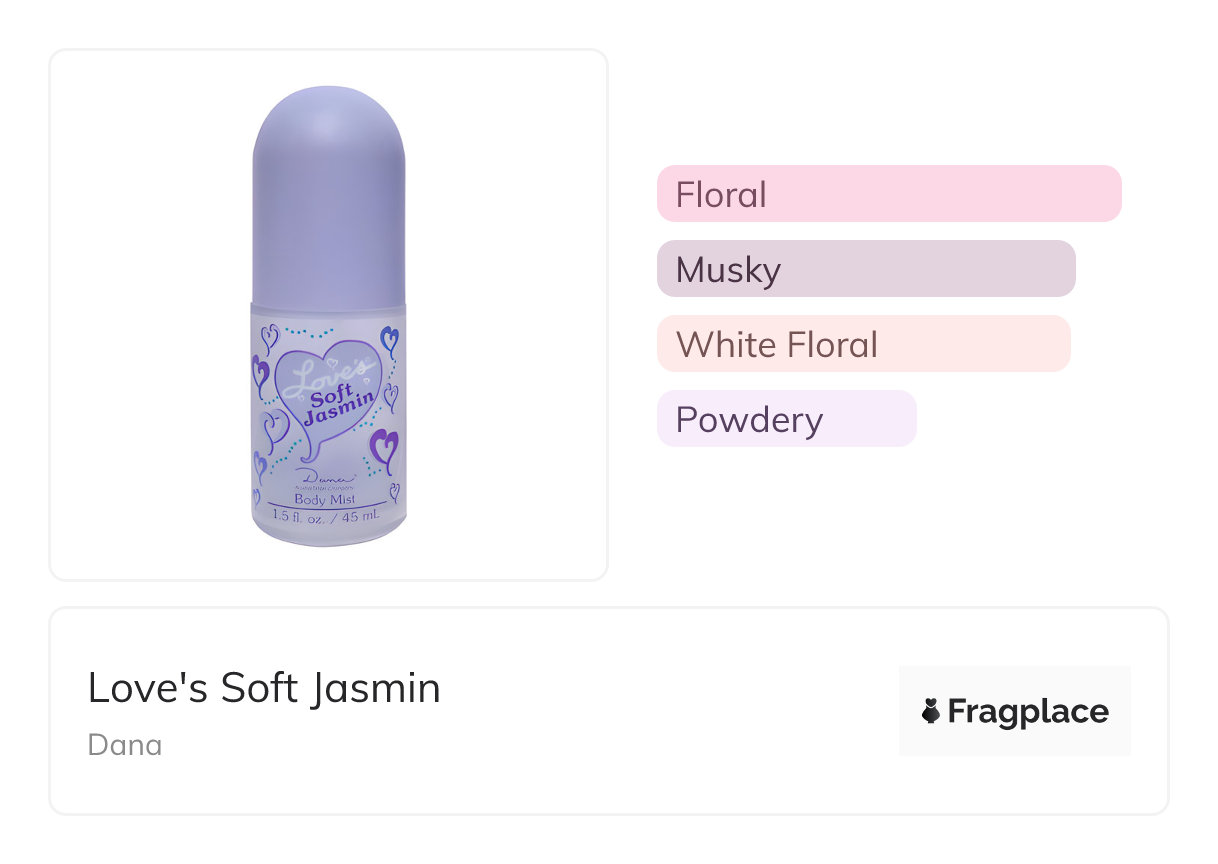Click the purple heart on bottle's left edge
The image size is (1218, 864).
[260, 373]
